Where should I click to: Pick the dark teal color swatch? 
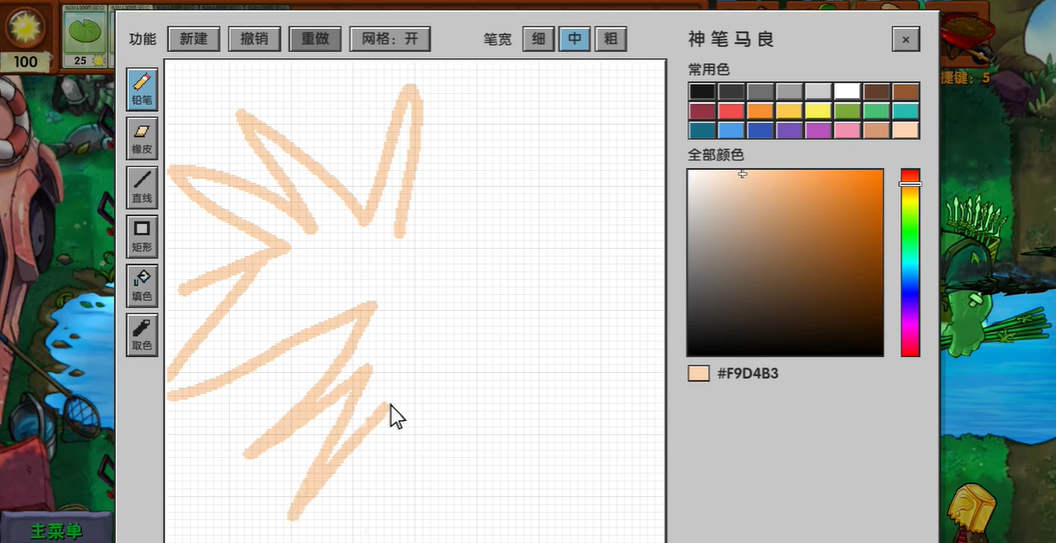pos(702,130)
